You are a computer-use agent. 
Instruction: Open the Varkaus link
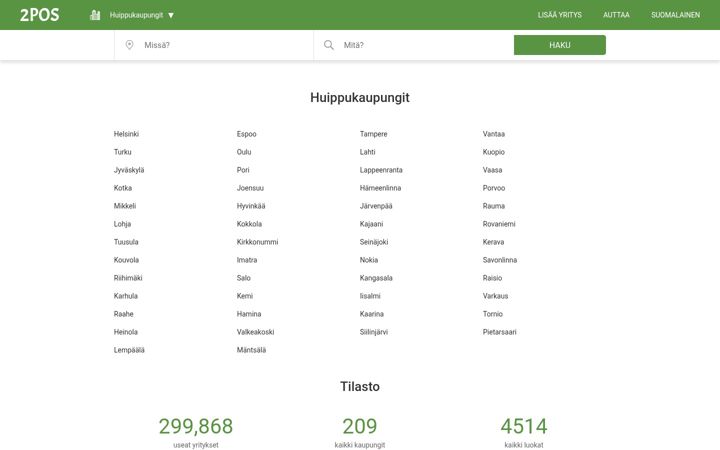click(495, 296)
